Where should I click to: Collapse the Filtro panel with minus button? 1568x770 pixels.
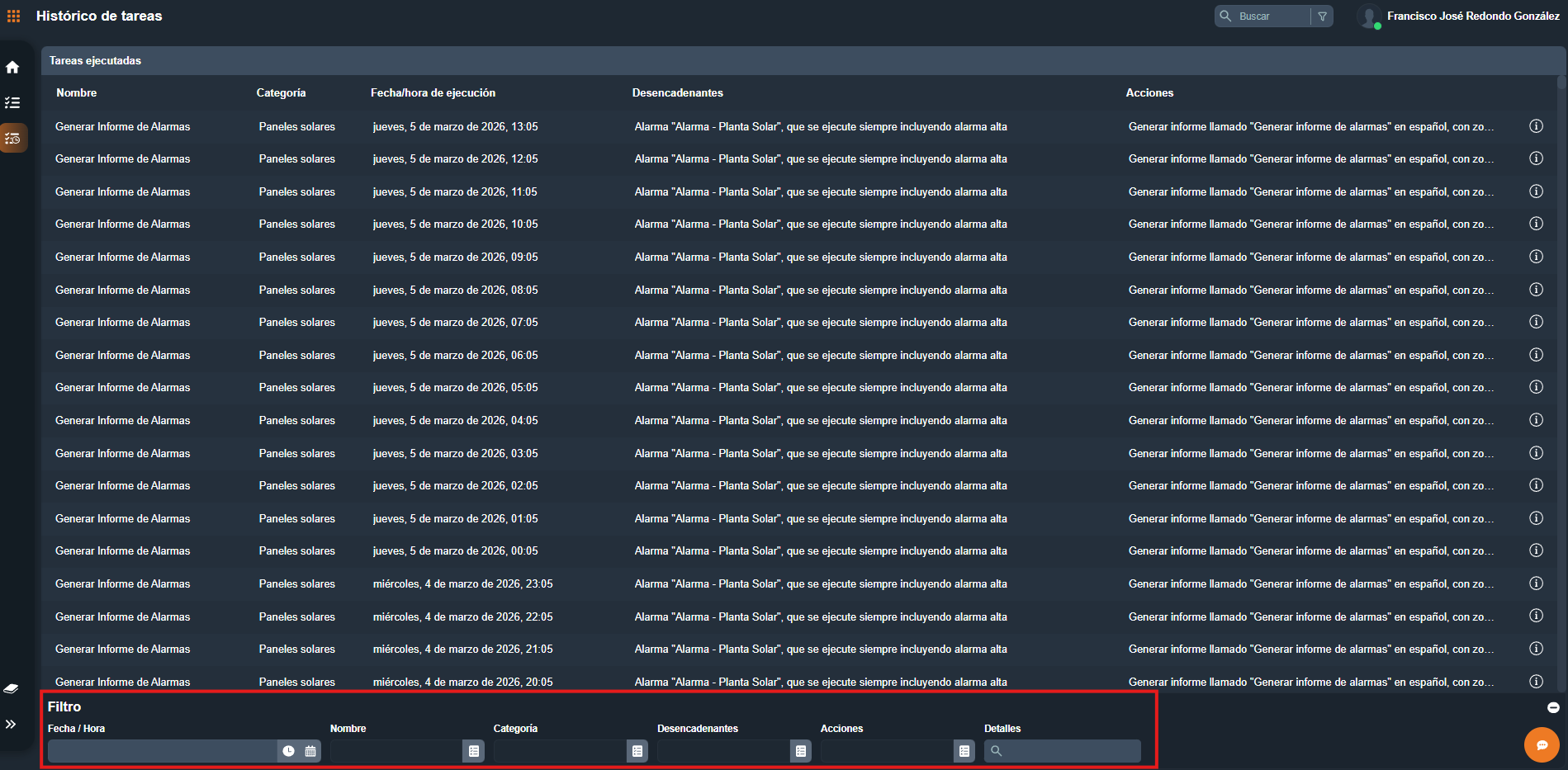(1552, 707)
